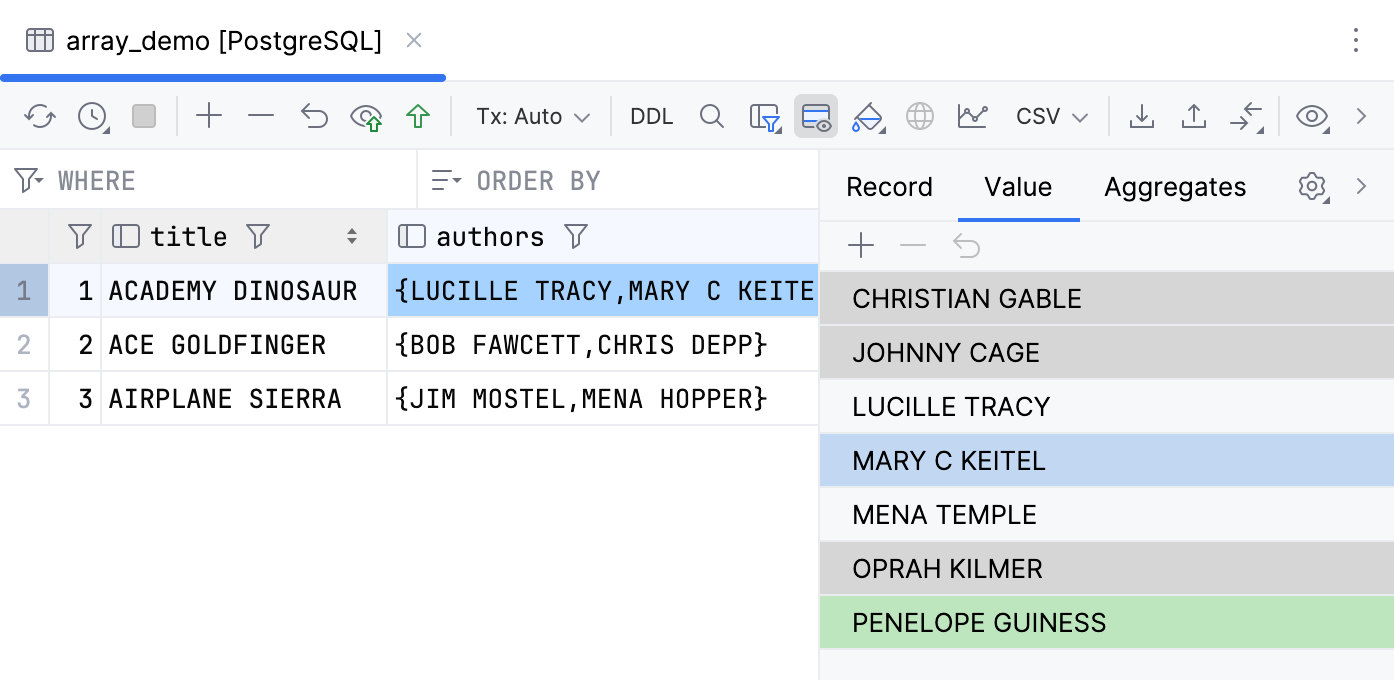Open the CSV format dropdown
The height and width of the screenshot is (680, 1394).
coord(1051,116)
